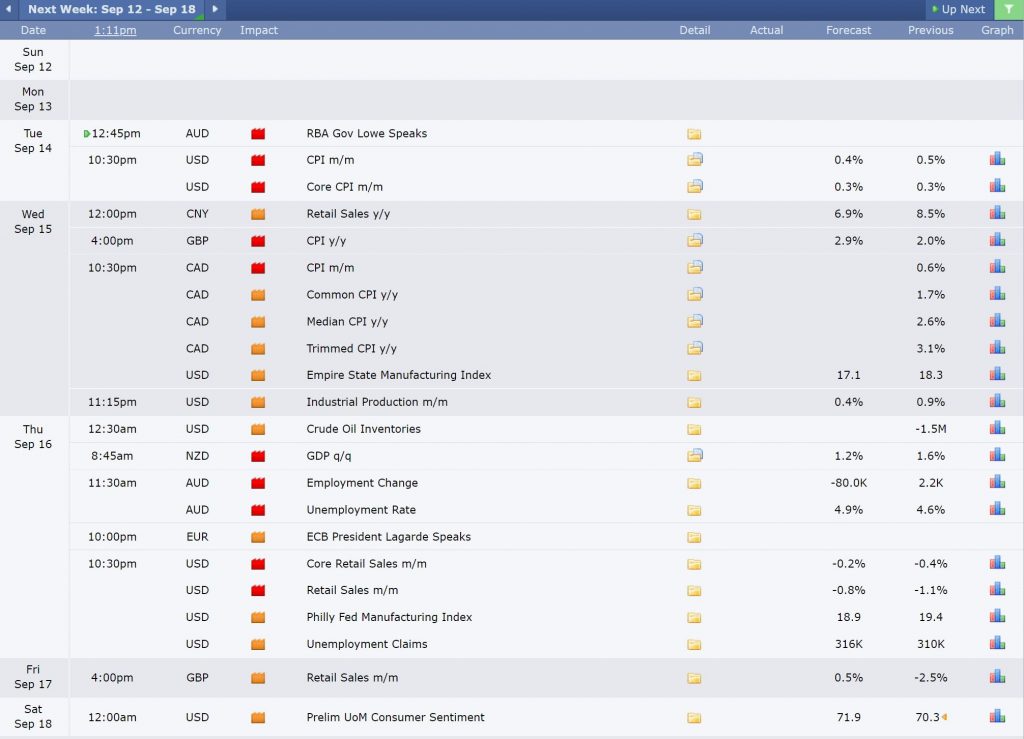The width and height of the screenshot is (1024, 739).
Task: Open detail folder for NZD GDP q/q
Action: coord(694,456)
